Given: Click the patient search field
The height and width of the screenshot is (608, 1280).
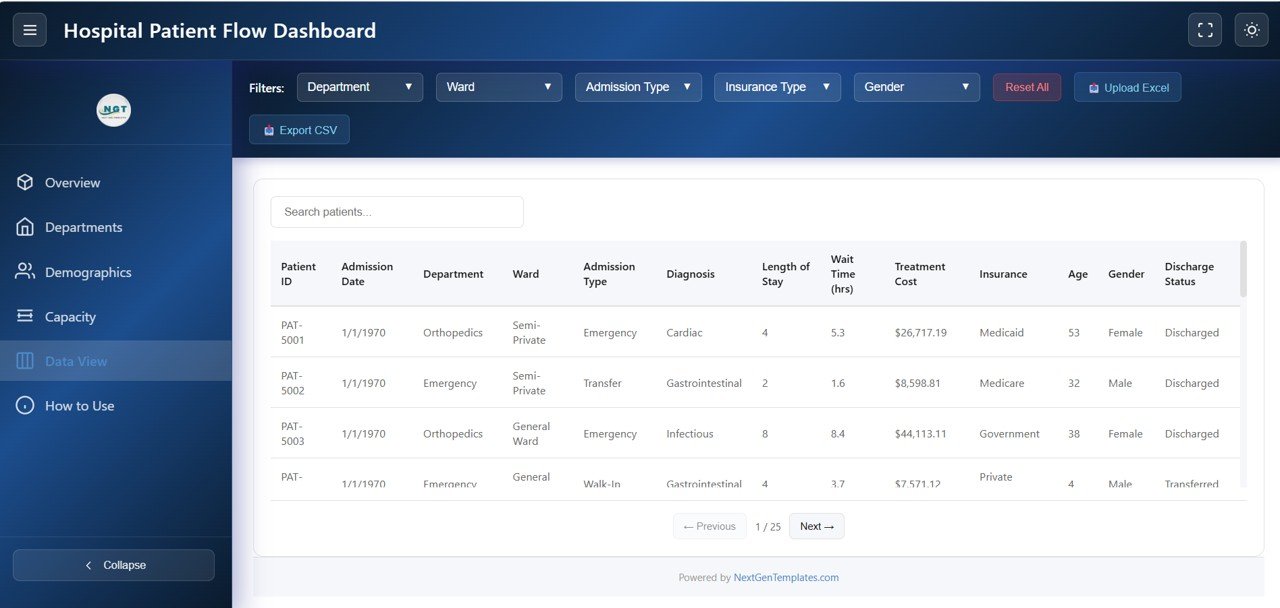Looking at the screenshot, I should click(x=396, y=211).
